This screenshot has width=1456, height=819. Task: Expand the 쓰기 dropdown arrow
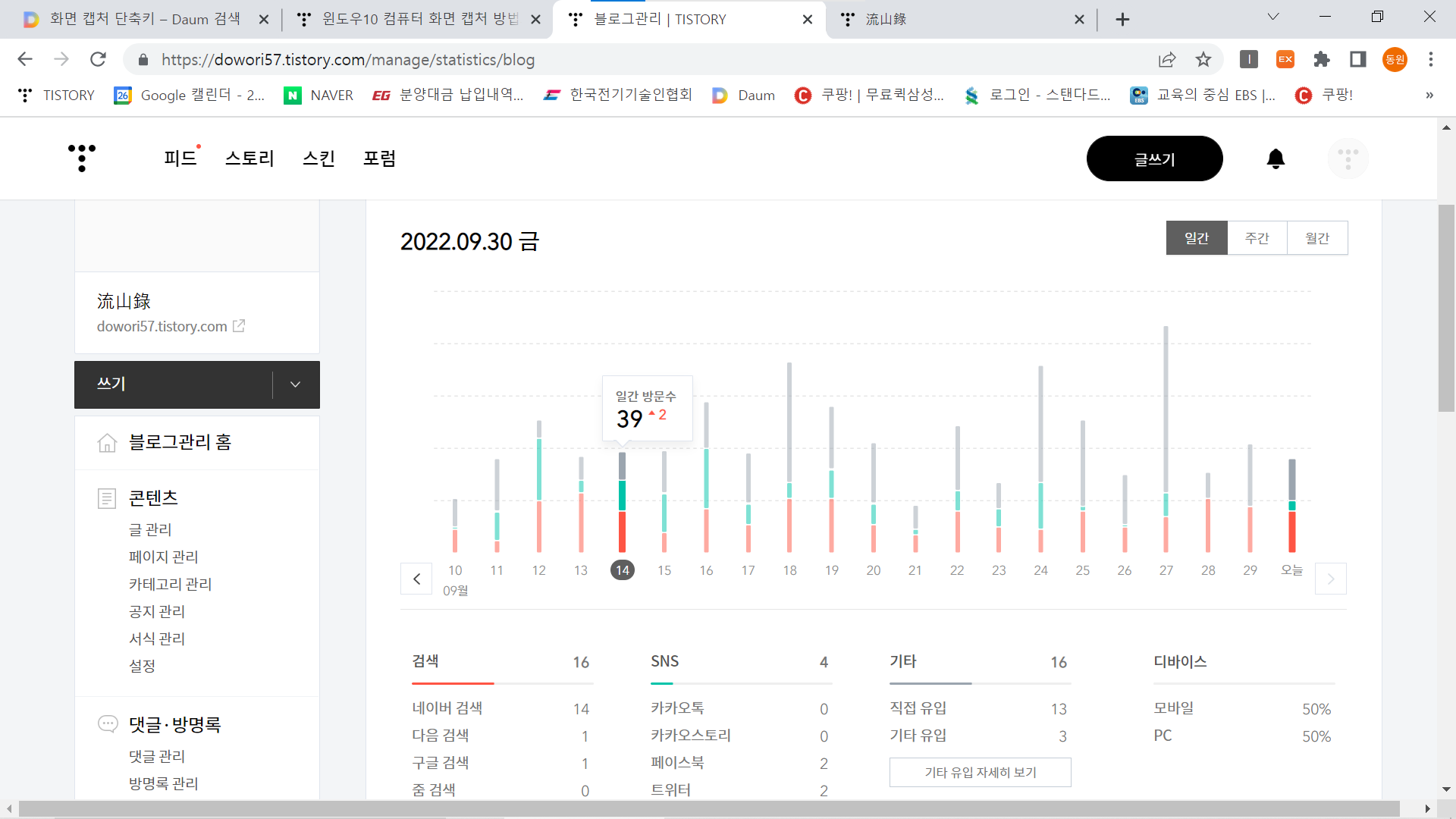(x=296, y=384)
